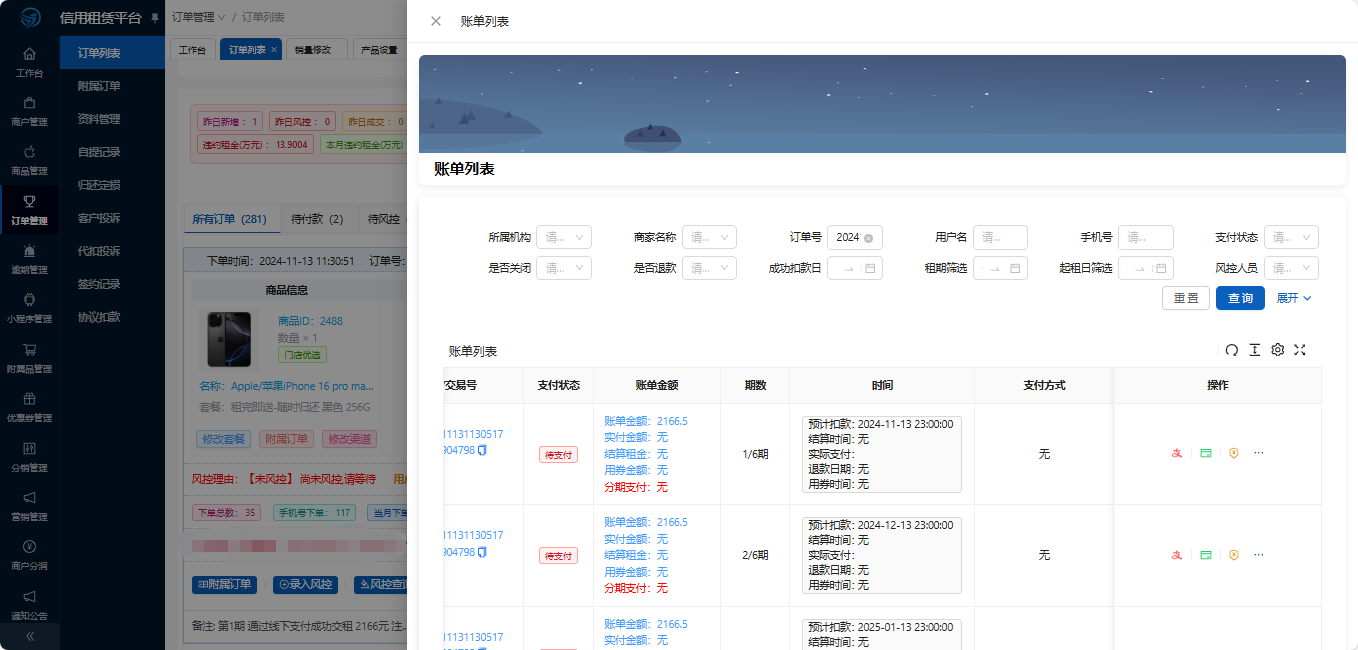
Task: Open the 成功扣款日 date range picker
Action: click(855, 268)
